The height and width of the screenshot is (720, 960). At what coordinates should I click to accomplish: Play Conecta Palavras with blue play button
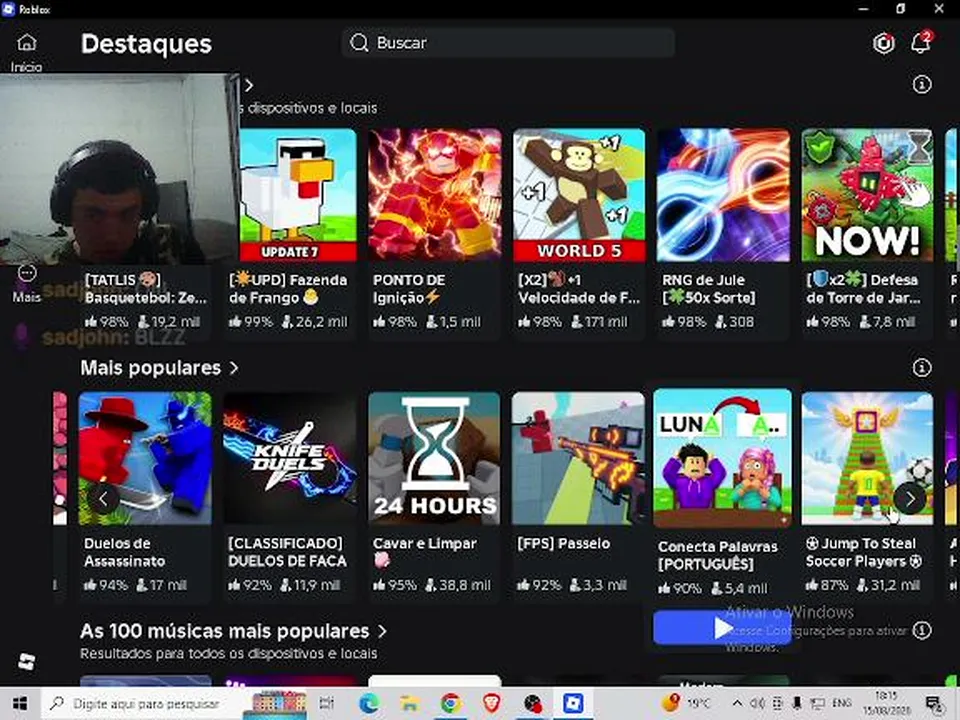(722, 628)
